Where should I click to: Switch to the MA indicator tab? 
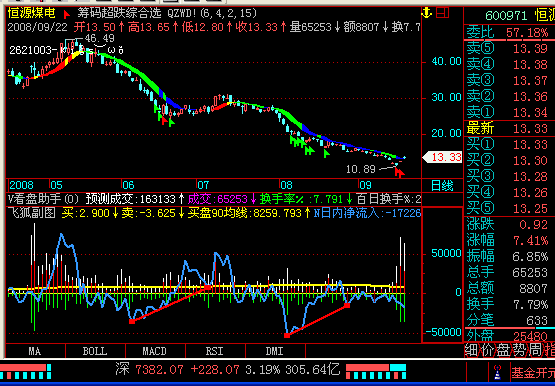[35, 351]
